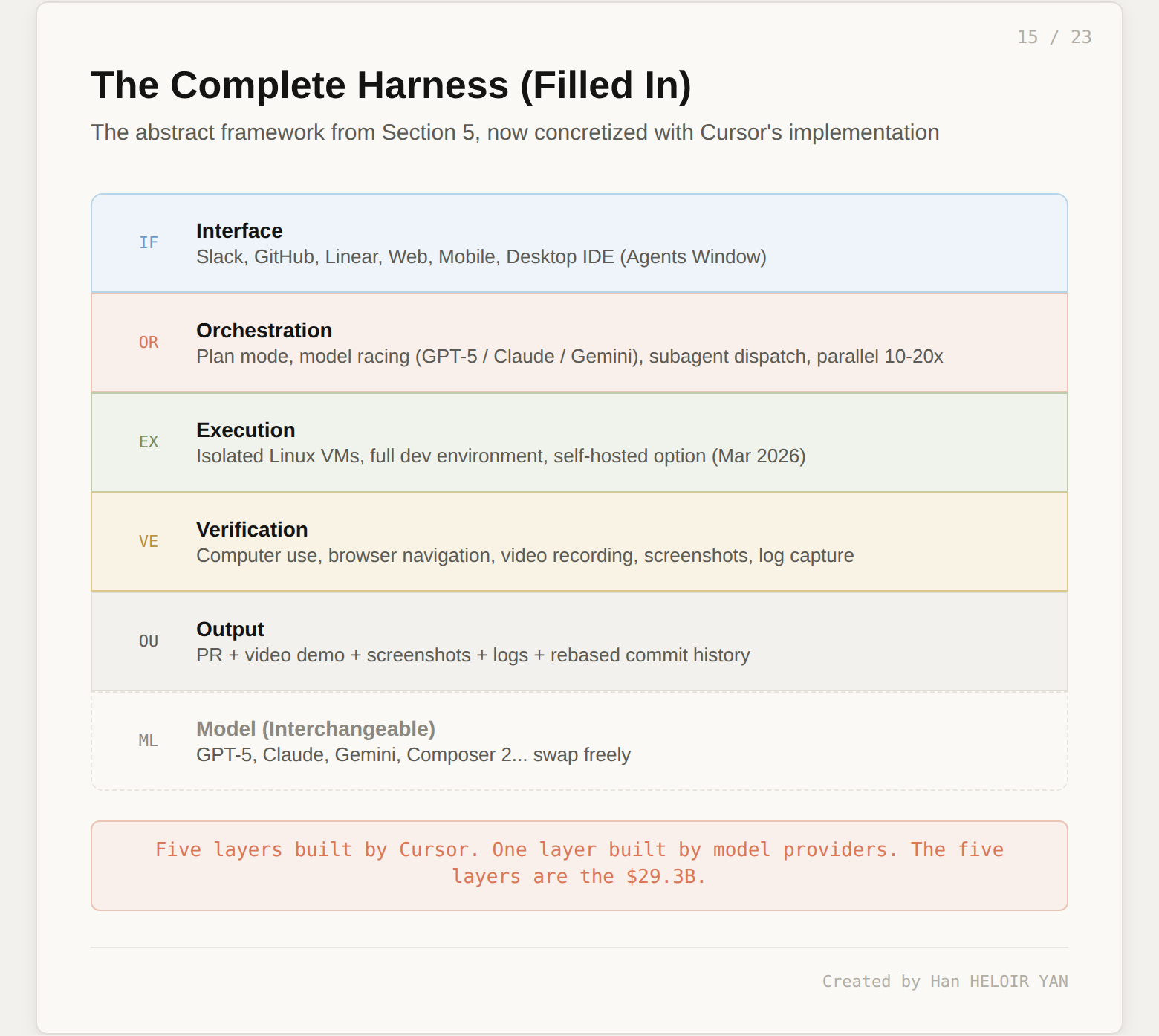Click the VE badge icon
Viewport: 1159px width, 1036px height.
click(x=149, y=542)
